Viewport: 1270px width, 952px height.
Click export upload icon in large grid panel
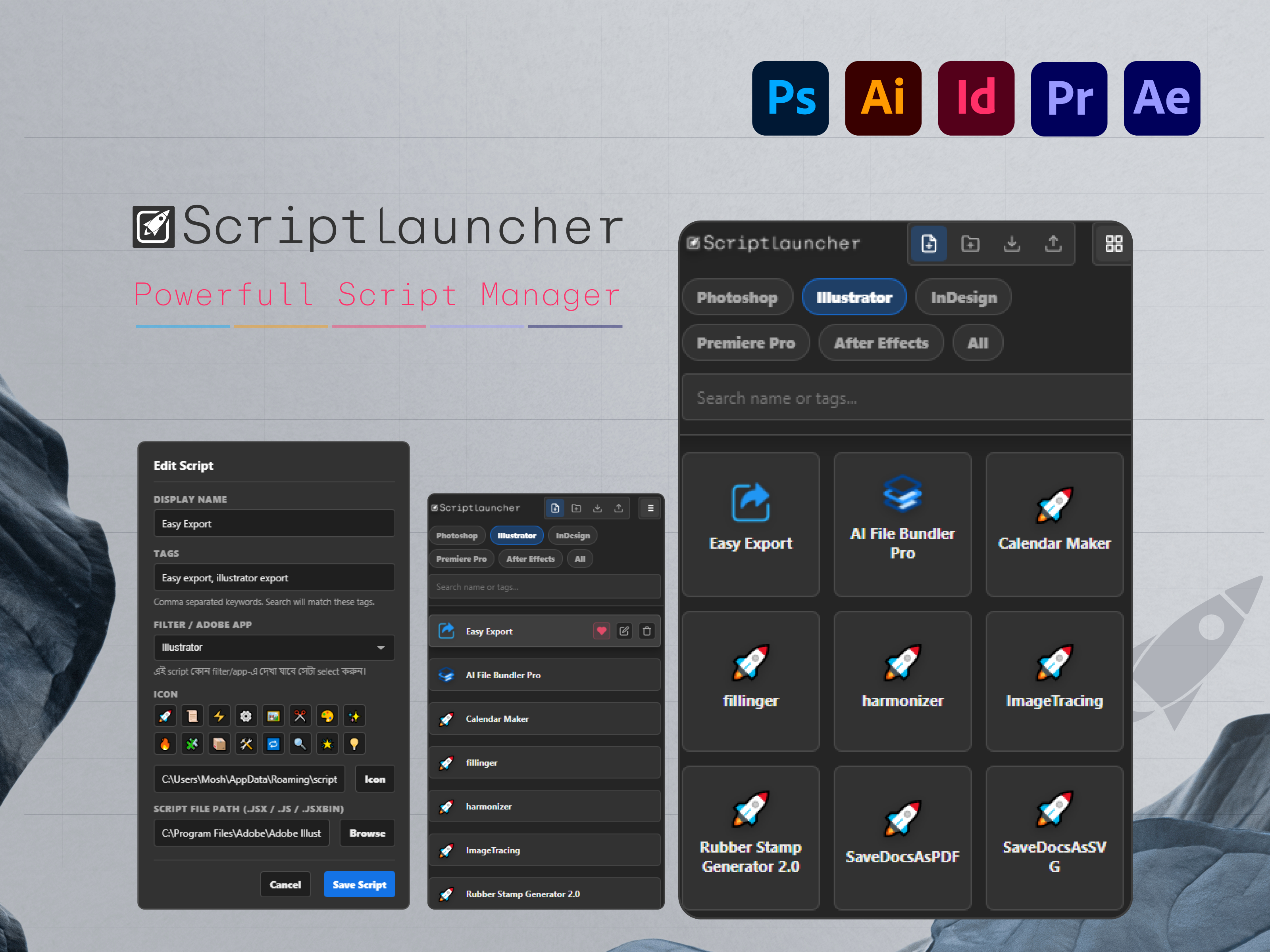coord(1053,244)
